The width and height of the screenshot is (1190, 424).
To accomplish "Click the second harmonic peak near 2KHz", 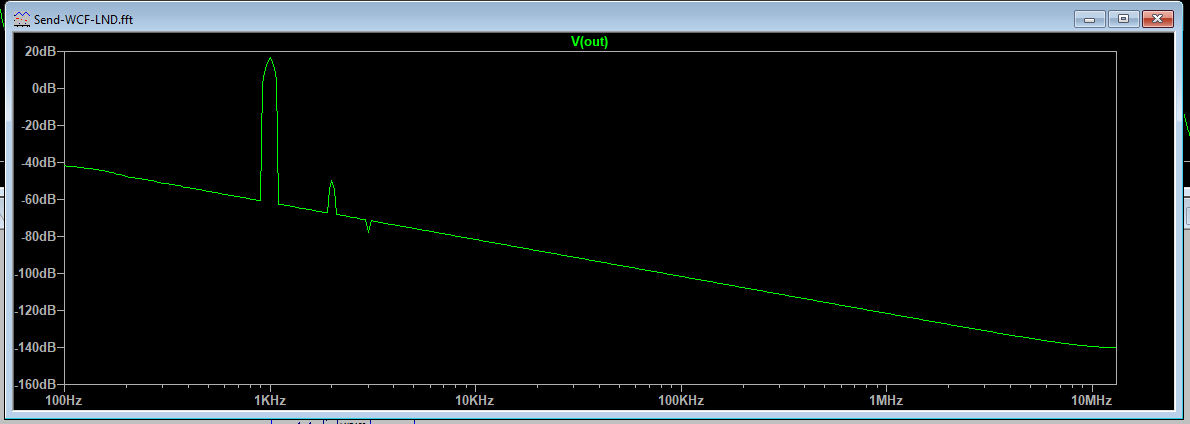I will (x=332, y=181).
